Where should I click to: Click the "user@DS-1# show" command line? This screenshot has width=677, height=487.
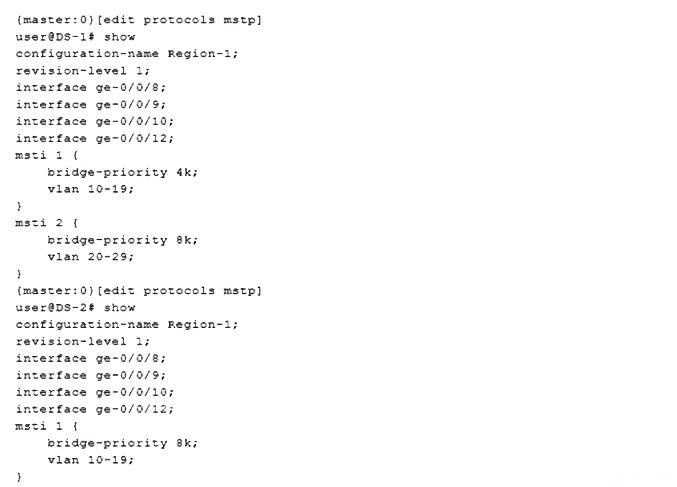click(x=75, y=37)
